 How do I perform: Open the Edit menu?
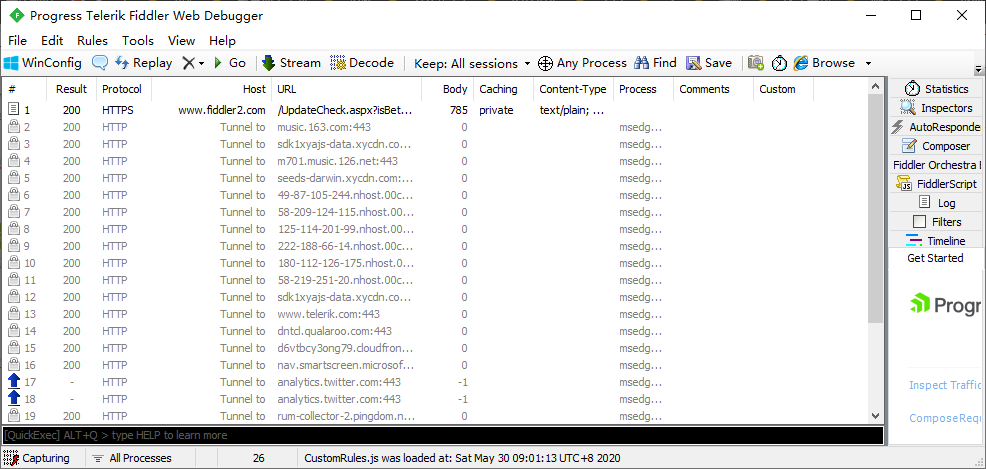(x=52, y=41)
